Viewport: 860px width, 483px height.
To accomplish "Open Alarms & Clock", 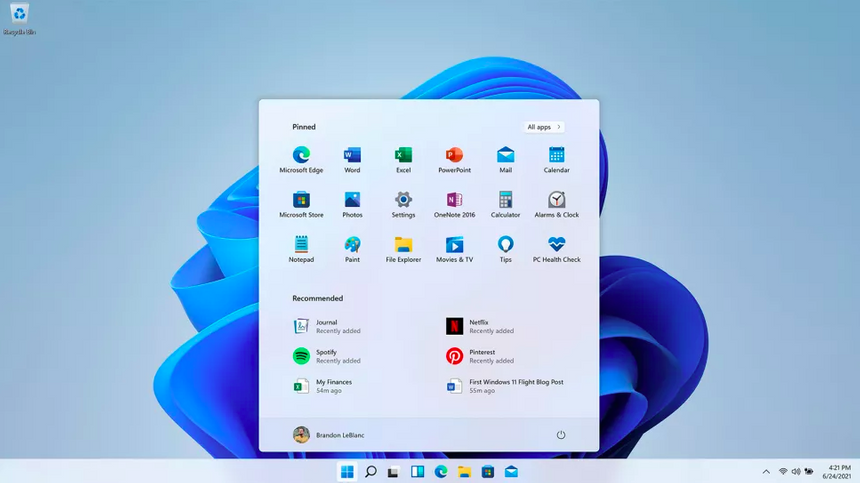I will (x=556, y=201).
